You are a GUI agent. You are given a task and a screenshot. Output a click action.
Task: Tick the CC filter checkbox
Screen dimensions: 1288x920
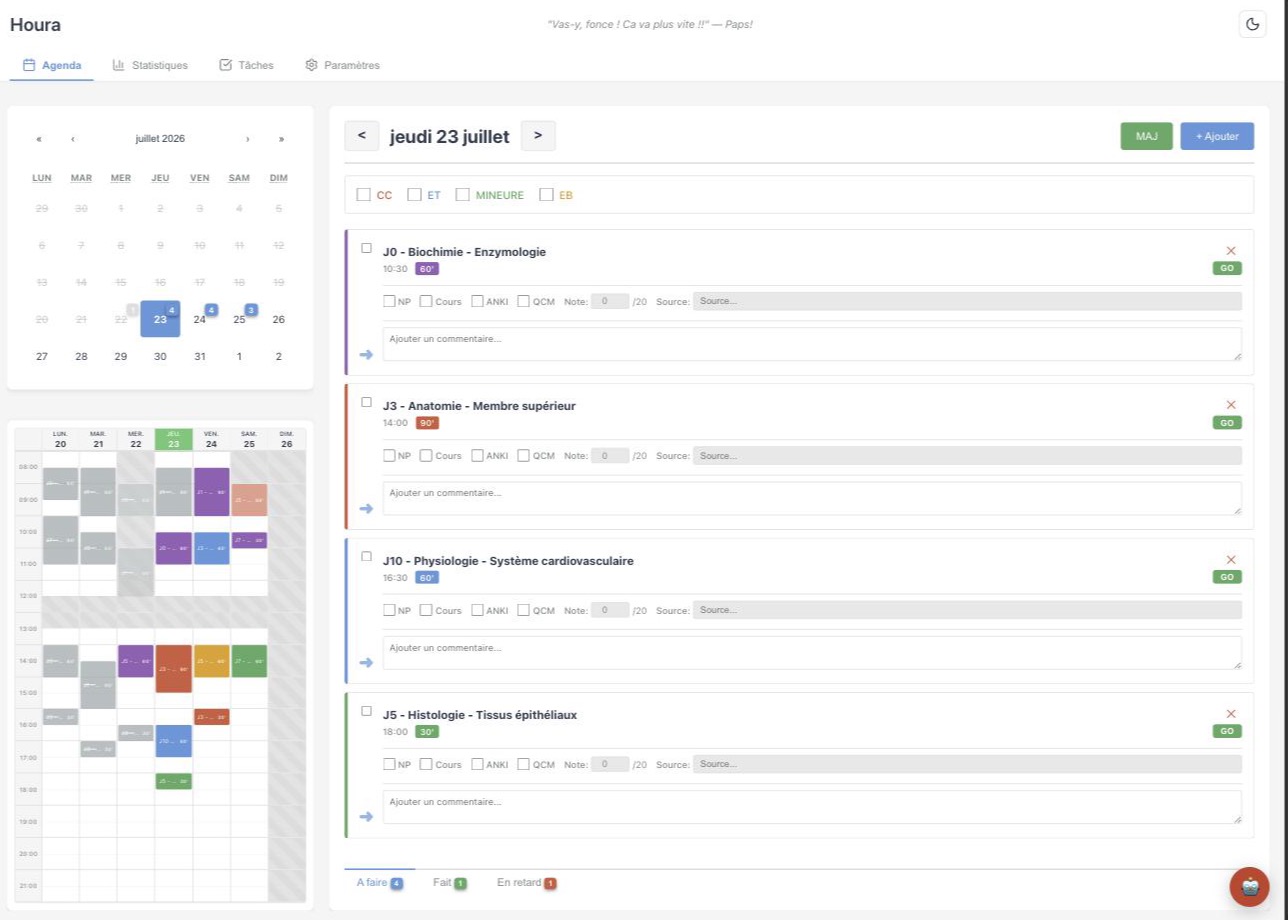(x=363, y=195)
